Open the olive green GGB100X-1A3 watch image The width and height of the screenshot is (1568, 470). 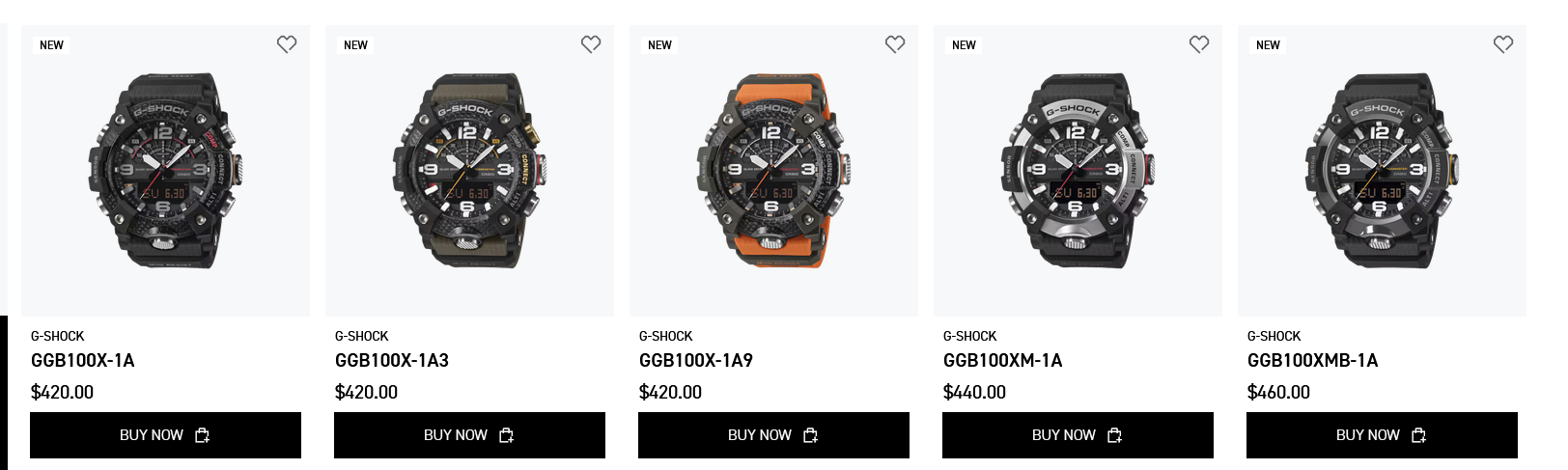469,171
